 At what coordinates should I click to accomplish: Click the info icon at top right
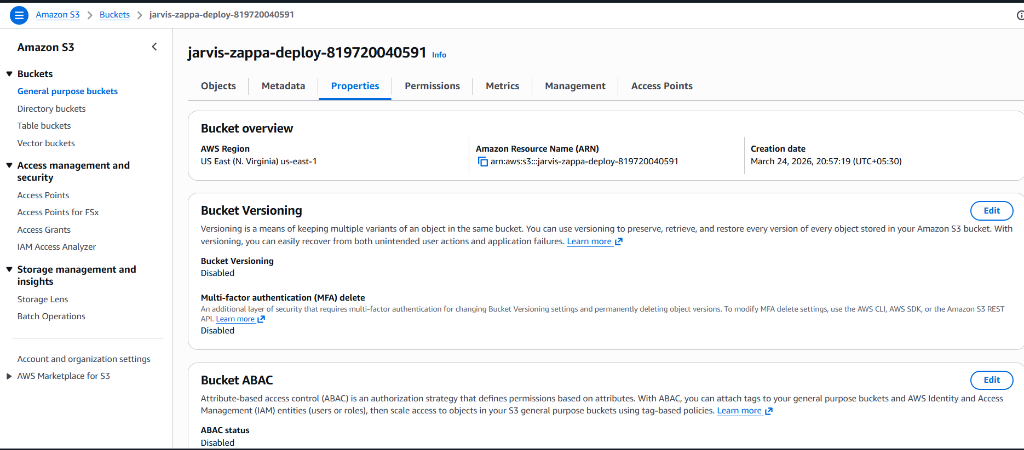(x=1020, y=15)
